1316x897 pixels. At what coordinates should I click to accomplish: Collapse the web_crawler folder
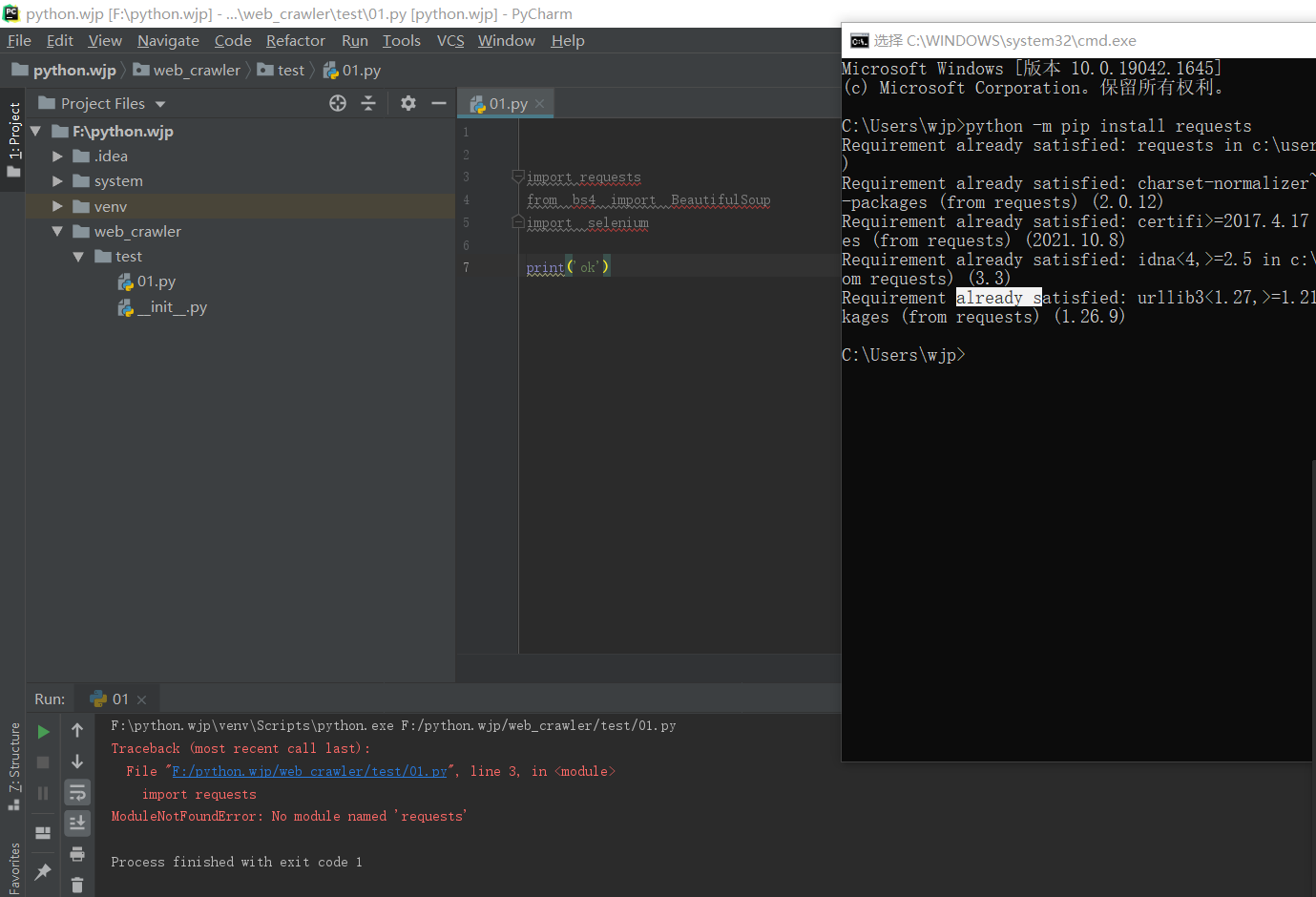coord(57,232)
